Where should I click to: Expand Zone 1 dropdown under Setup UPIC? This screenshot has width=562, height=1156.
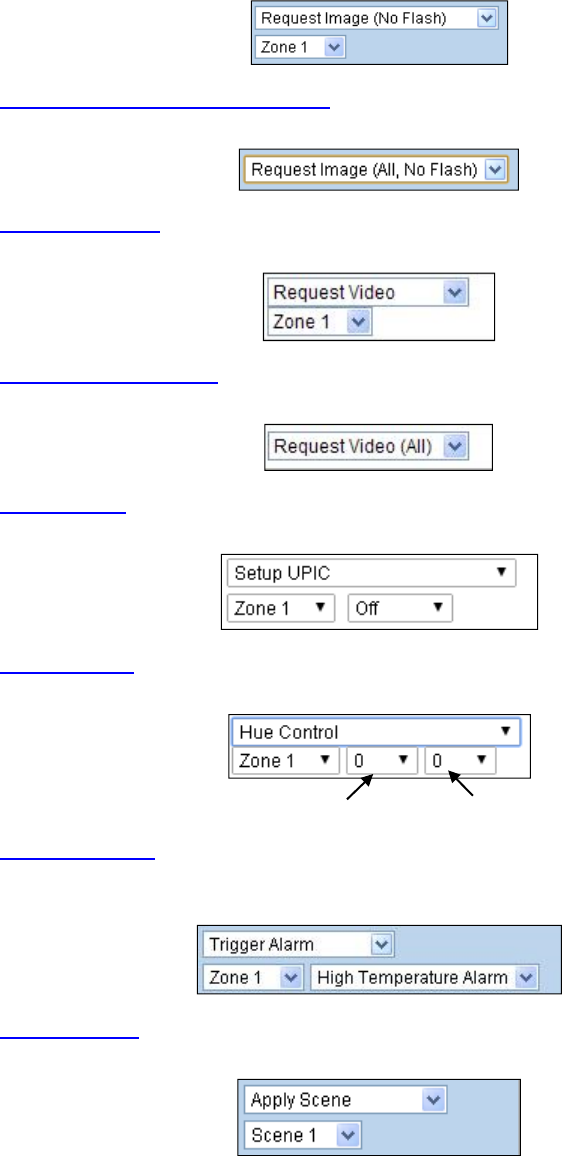point(282,609)
